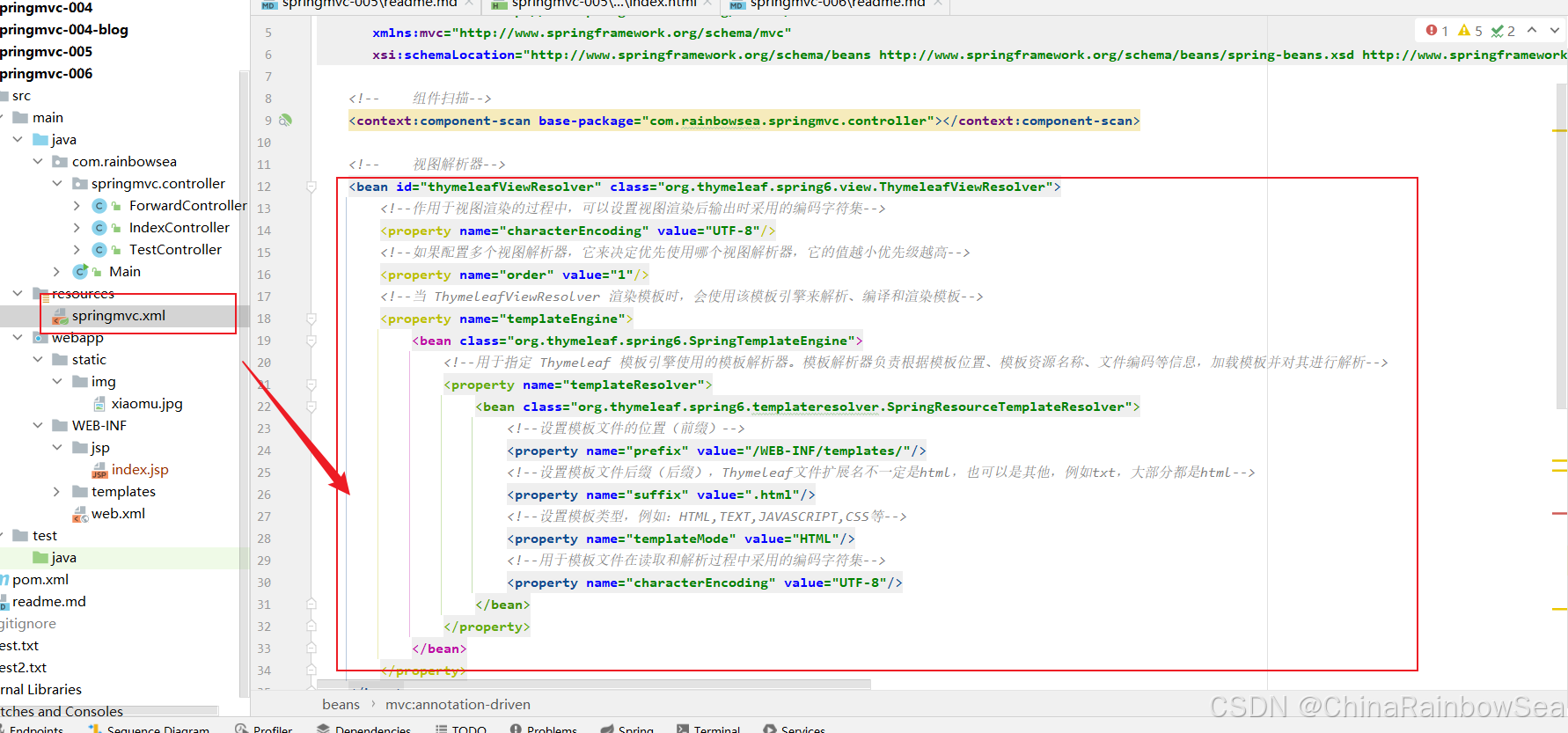The width and height of the screenshot is (1568, 733).
Task: Click the green test java folder icon
Action: point(40,558)
